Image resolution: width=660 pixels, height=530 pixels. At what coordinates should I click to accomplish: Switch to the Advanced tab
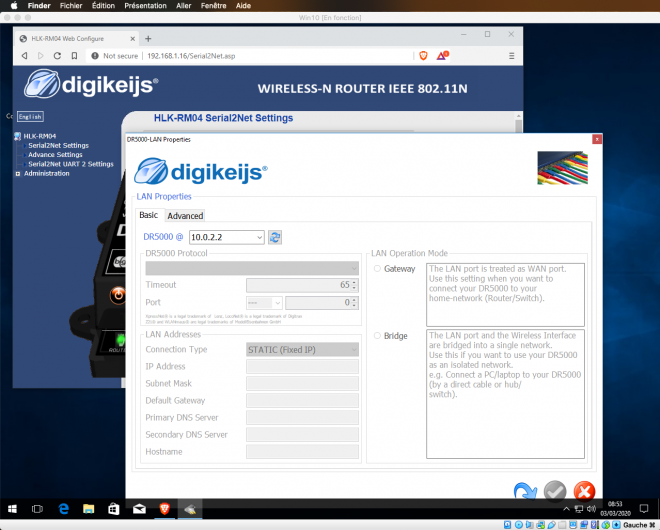pyautogui.click(x=185, y=216)
